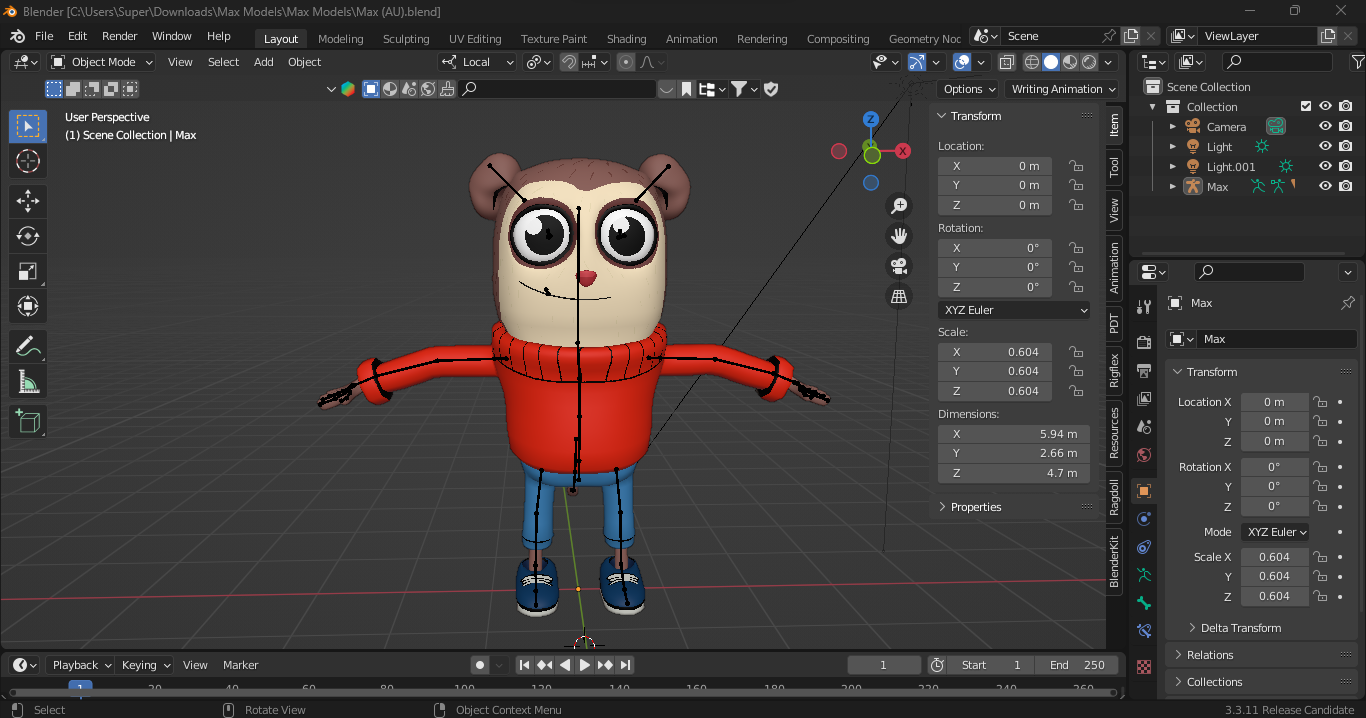Click the pan view hand icon

click(899, 236)
